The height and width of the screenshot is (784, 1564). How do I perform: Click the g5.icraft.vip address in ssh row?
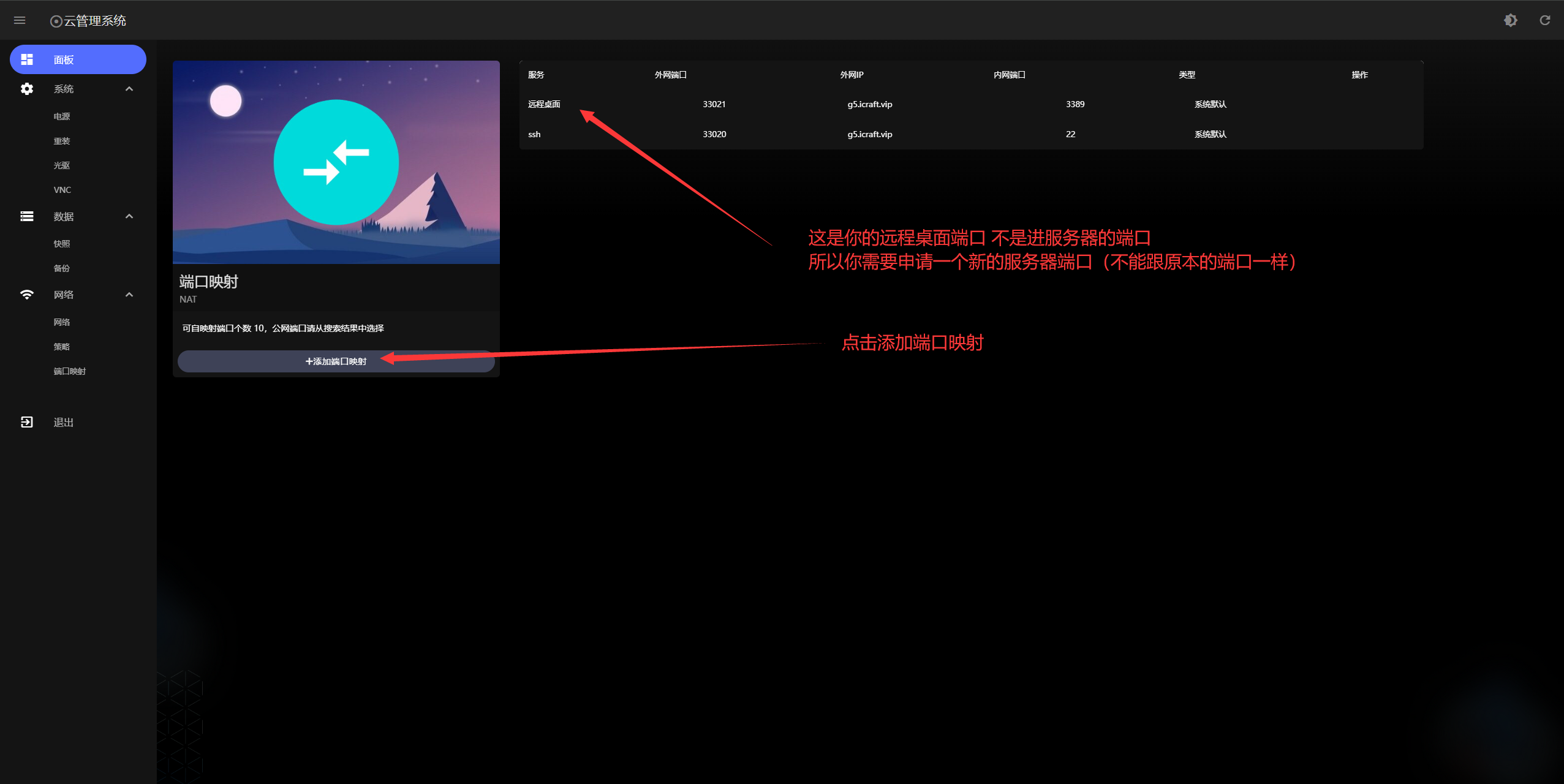(869, 134)
